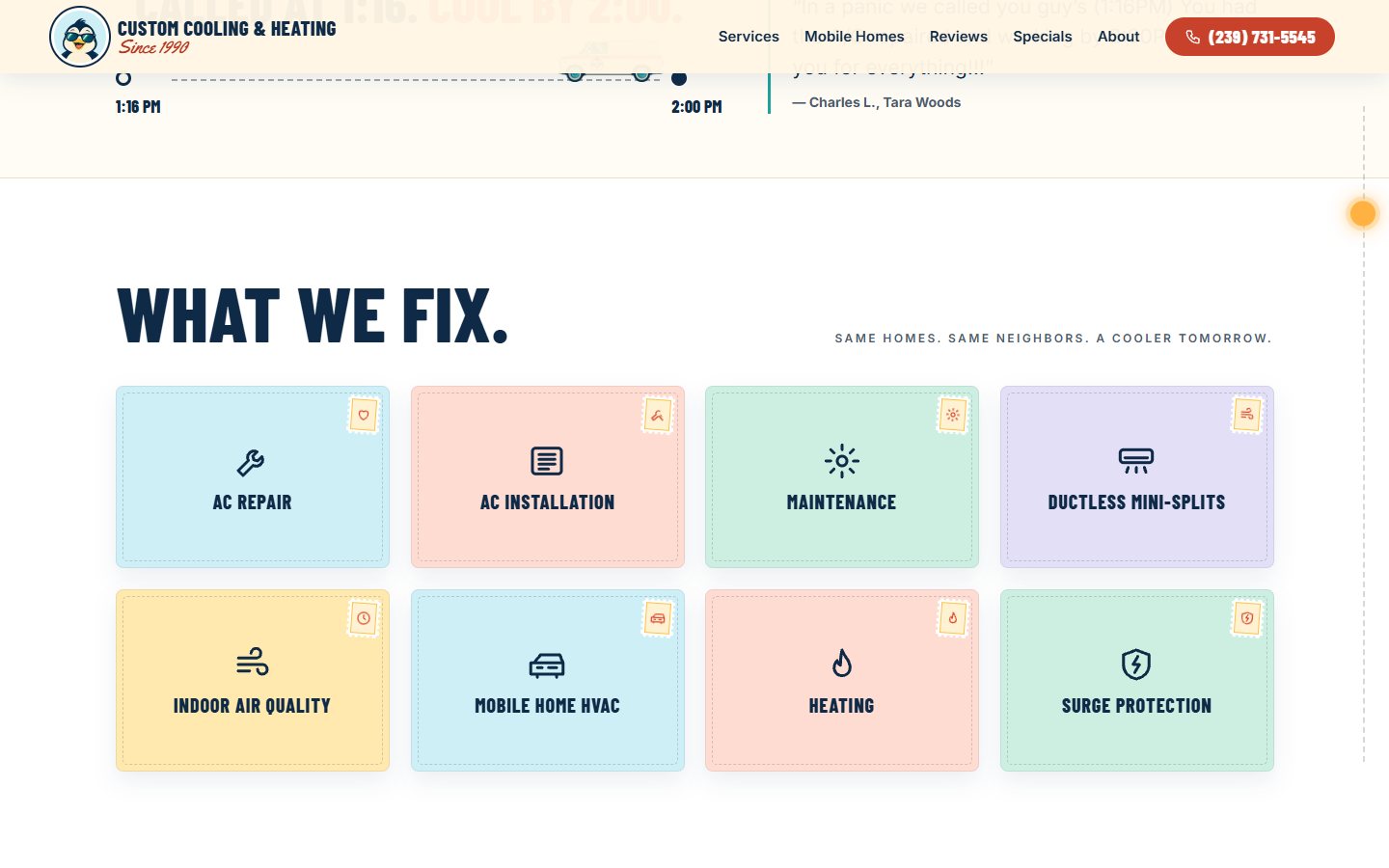Call (239) 731-5545 button
This screenshot has height=868, width=1389.
1250,37
